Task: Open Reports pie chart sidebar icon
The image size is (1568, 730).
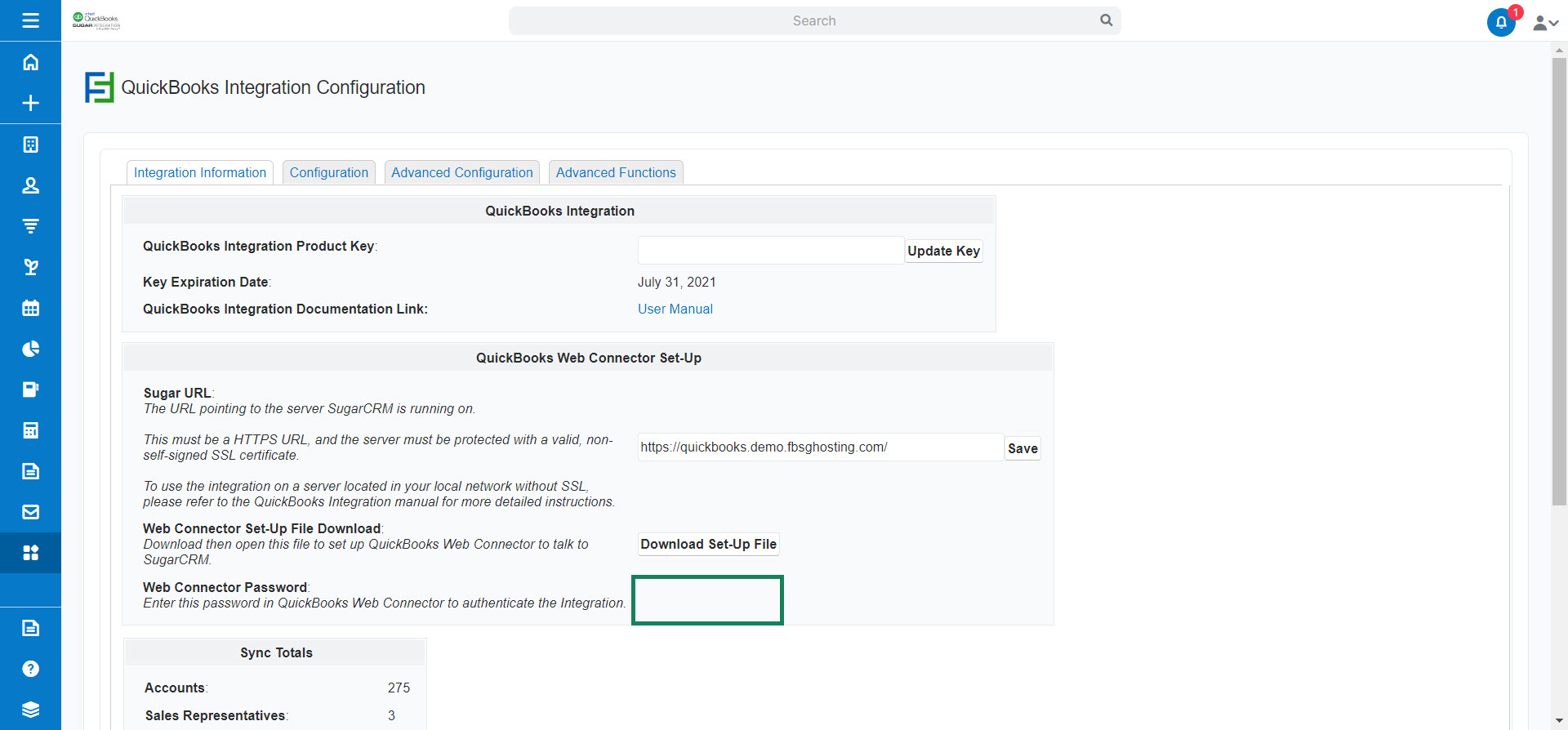Action: 30,349
